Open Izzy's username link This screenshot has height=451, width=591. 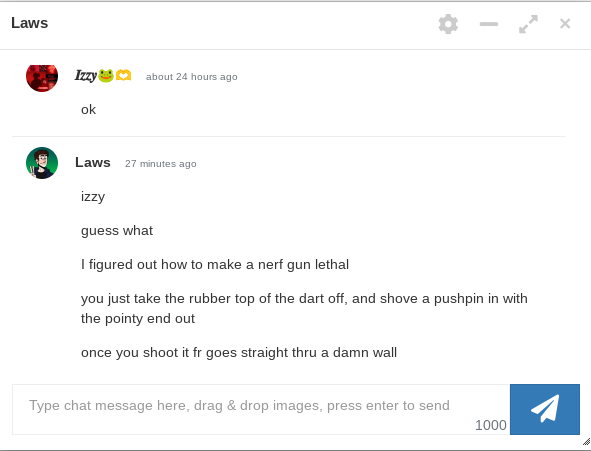point(86,75)
